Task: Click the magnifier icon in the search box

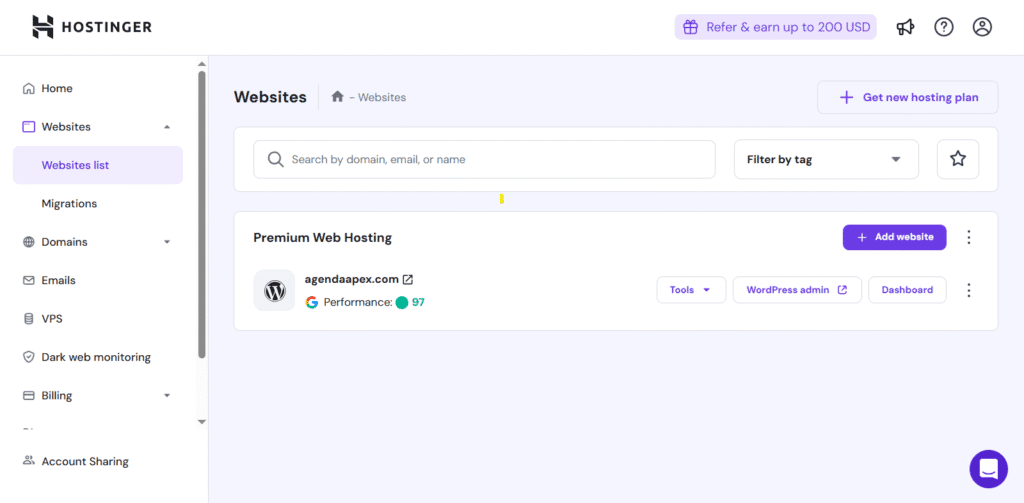Action: tap(276, 159)
